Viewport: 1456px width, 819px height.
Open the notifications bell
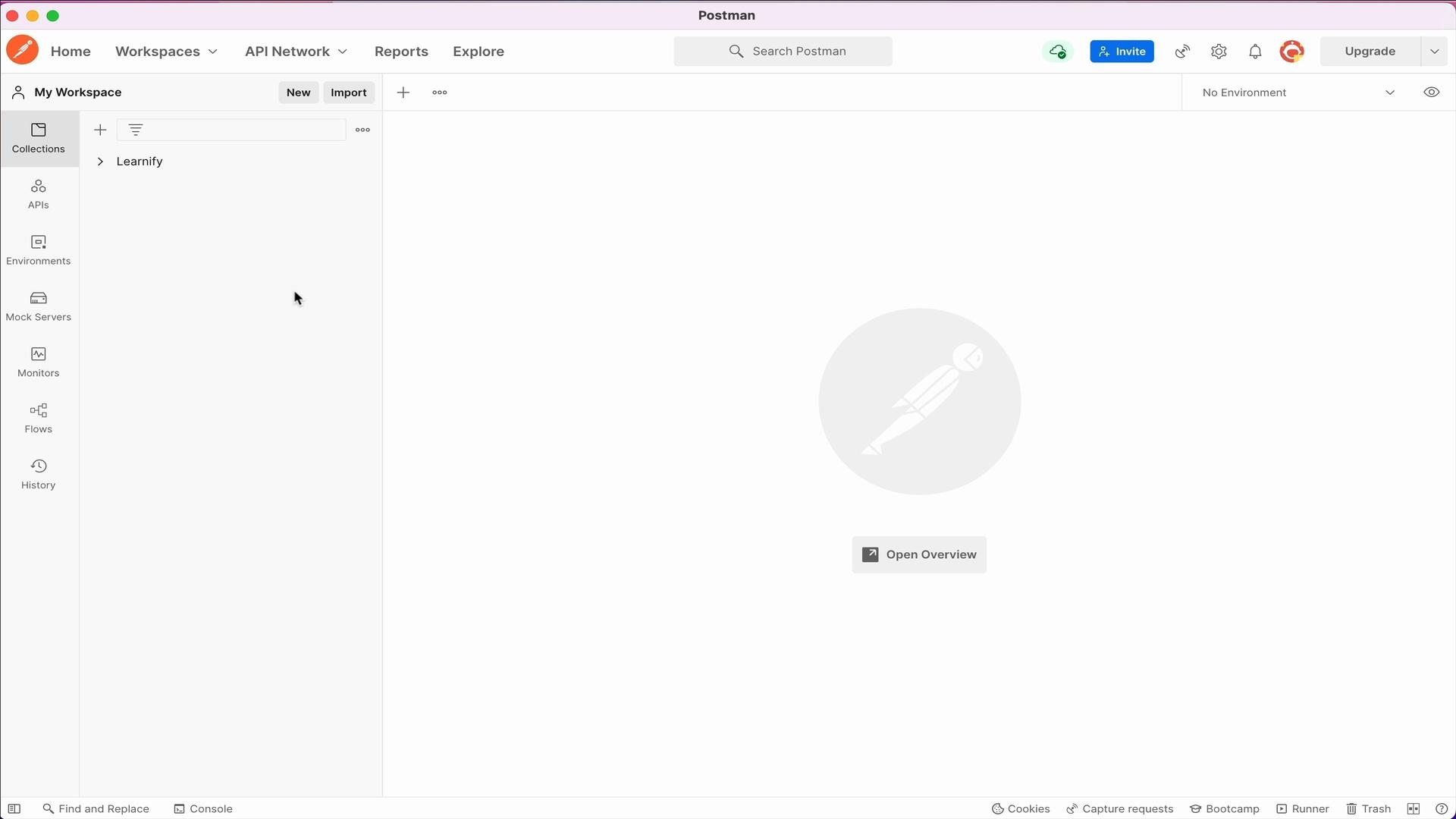pos(1255,51)
